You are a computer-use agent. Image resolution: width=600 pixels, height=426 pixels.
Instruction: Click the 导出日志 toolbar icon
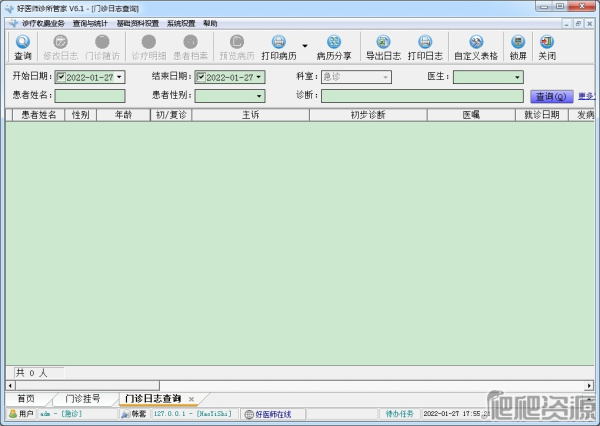coord(382,47)
